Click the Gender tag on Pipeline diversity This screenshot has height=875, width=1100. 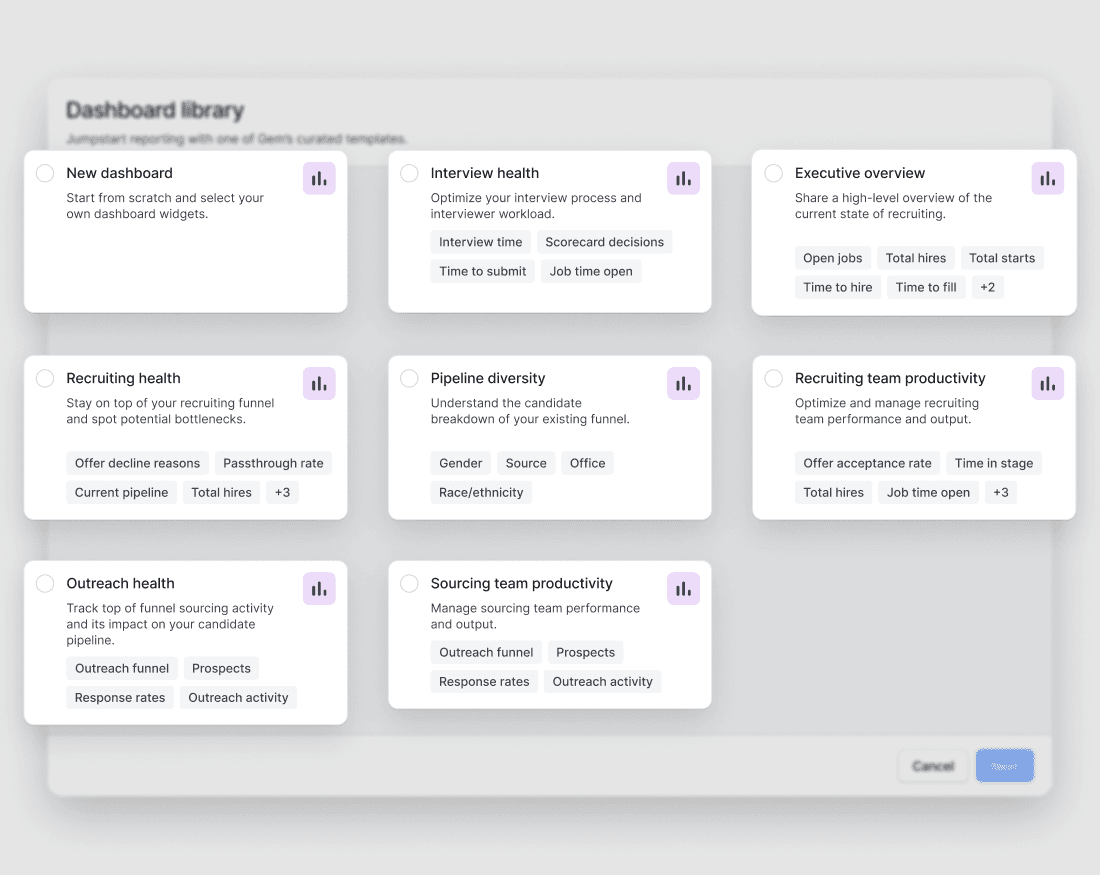460,463
